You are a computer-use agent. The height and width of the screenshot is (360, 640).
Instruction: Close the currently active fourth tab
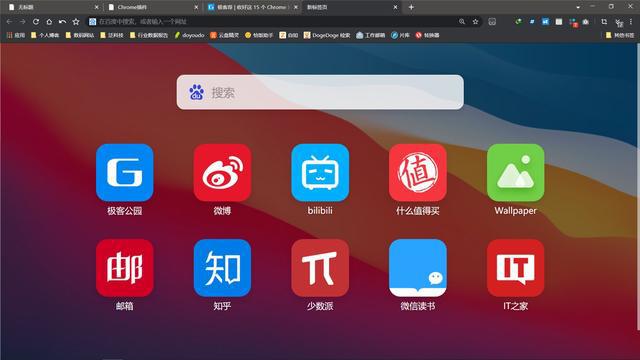pyautogui.click(x=396, y=7)
